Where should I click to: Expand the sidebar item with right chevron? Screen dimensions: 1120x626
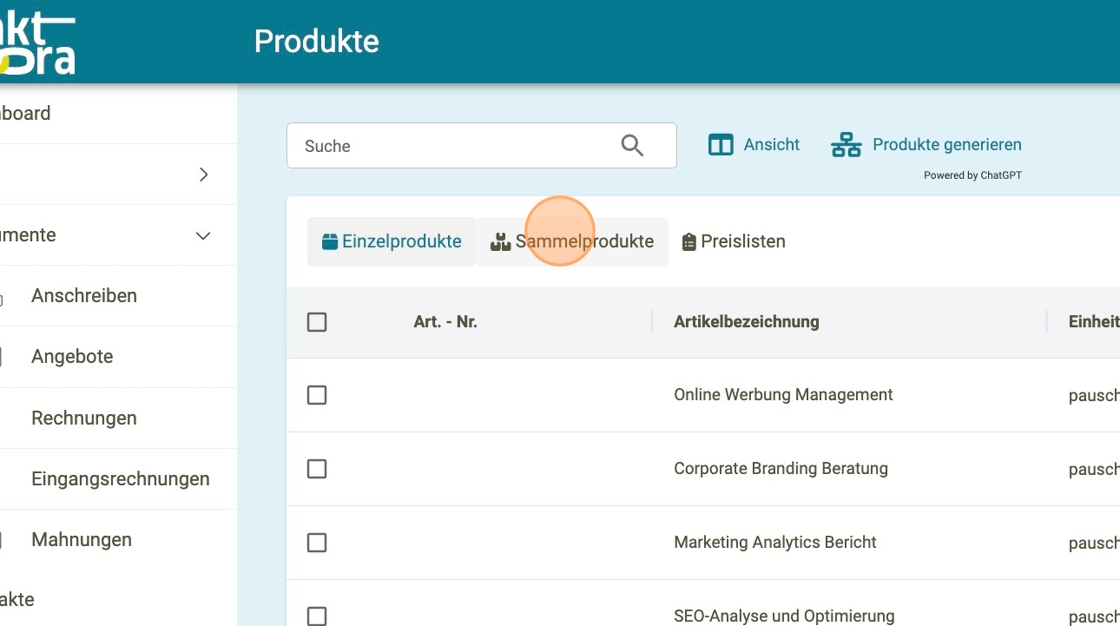[204, 174]
